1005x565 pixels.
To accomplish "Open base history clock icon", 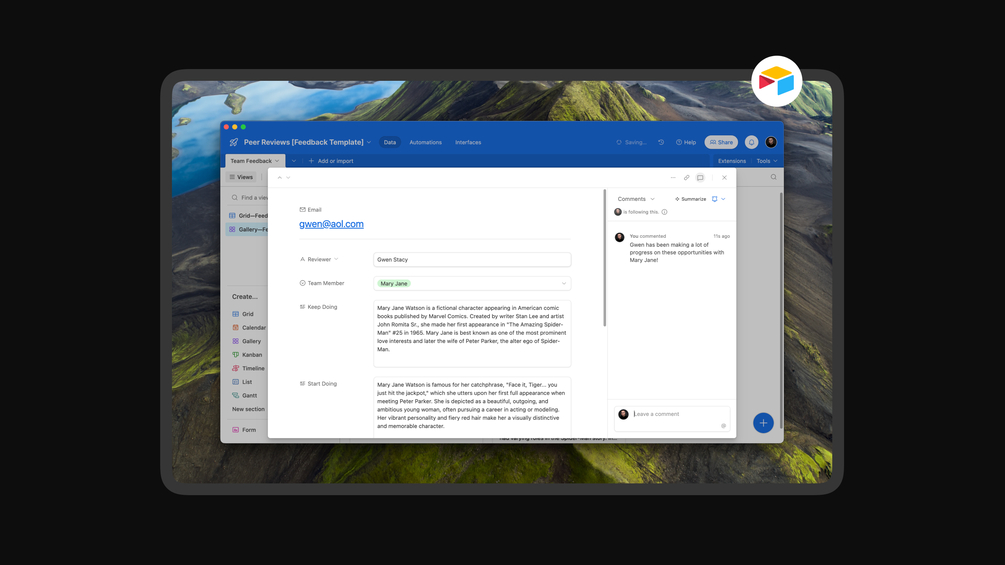I will click(661, 142).
